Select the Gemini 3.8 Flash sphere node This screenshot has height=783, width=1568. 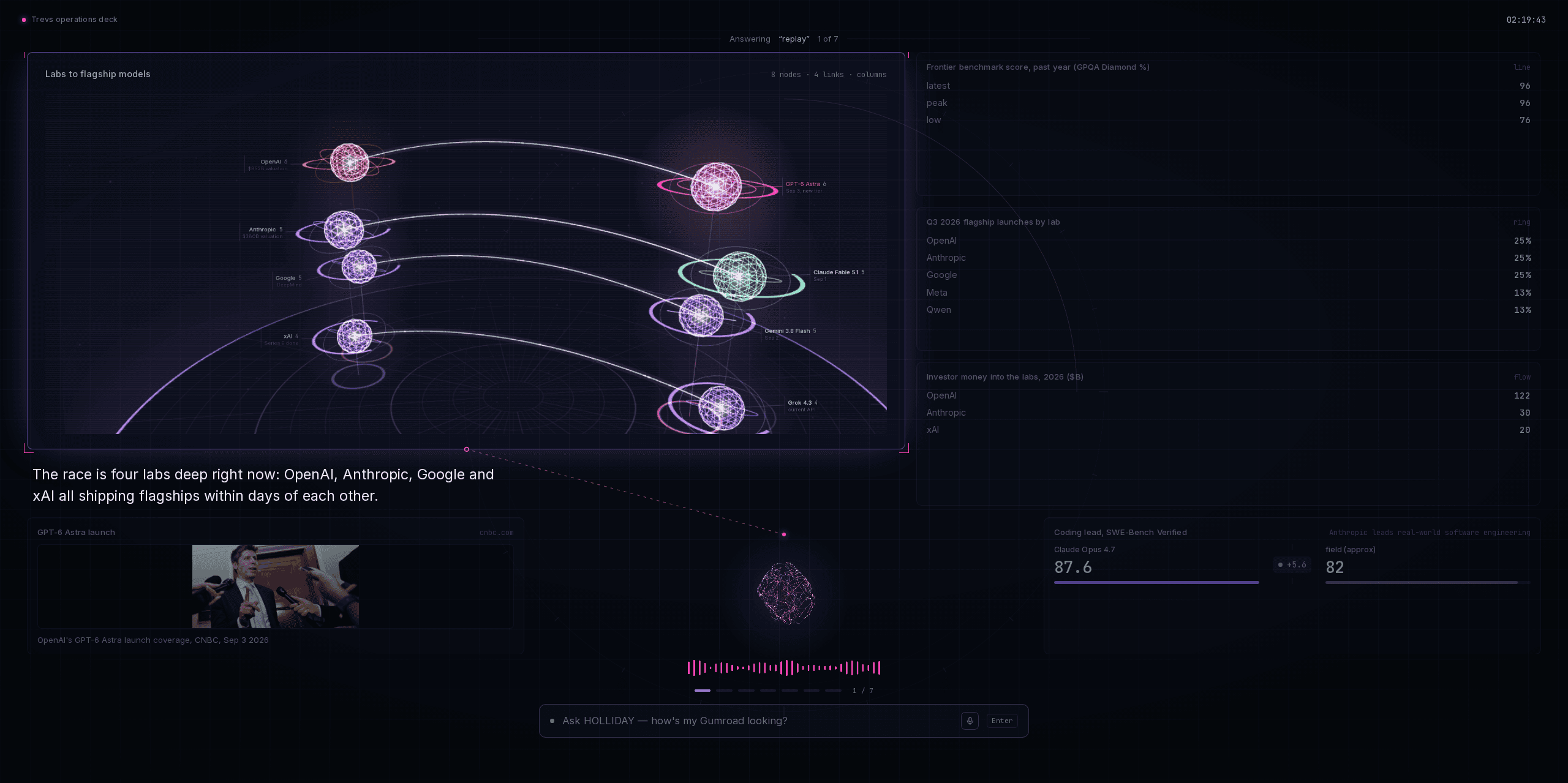click(701, 315)
